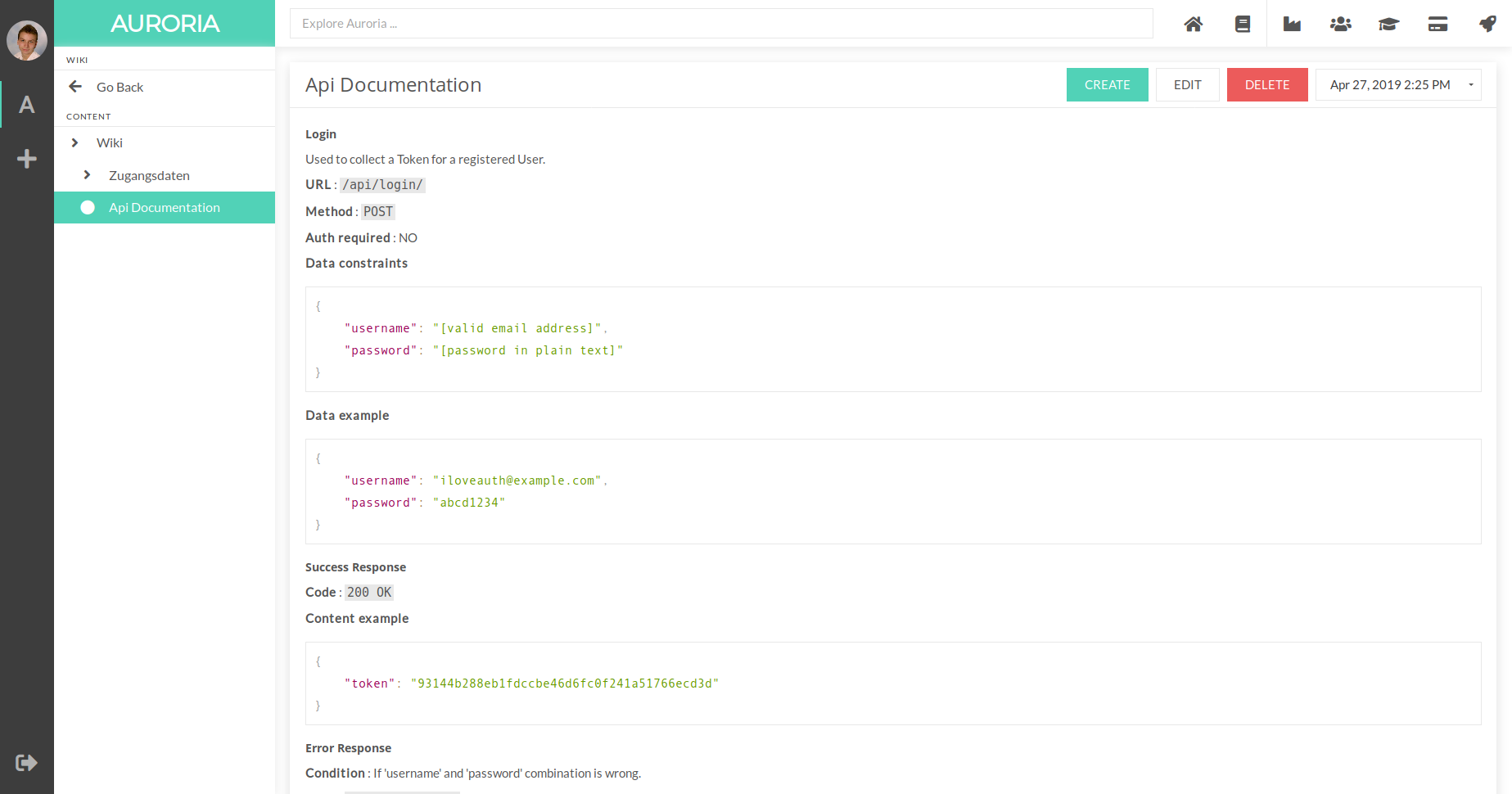Select the Api Documentation tree item
The image size is (1512, 794).
coord(165,207)
